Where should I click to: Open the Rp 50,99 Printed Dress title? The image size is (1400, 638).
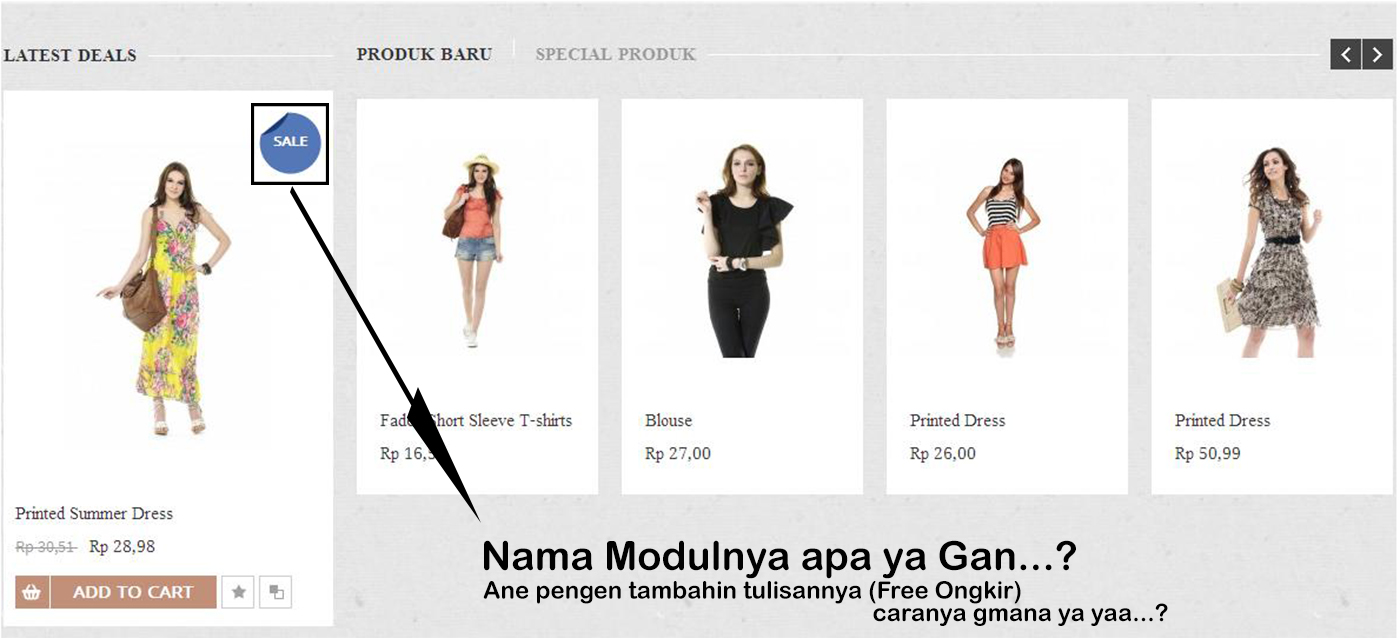[x=1222, y=420]
